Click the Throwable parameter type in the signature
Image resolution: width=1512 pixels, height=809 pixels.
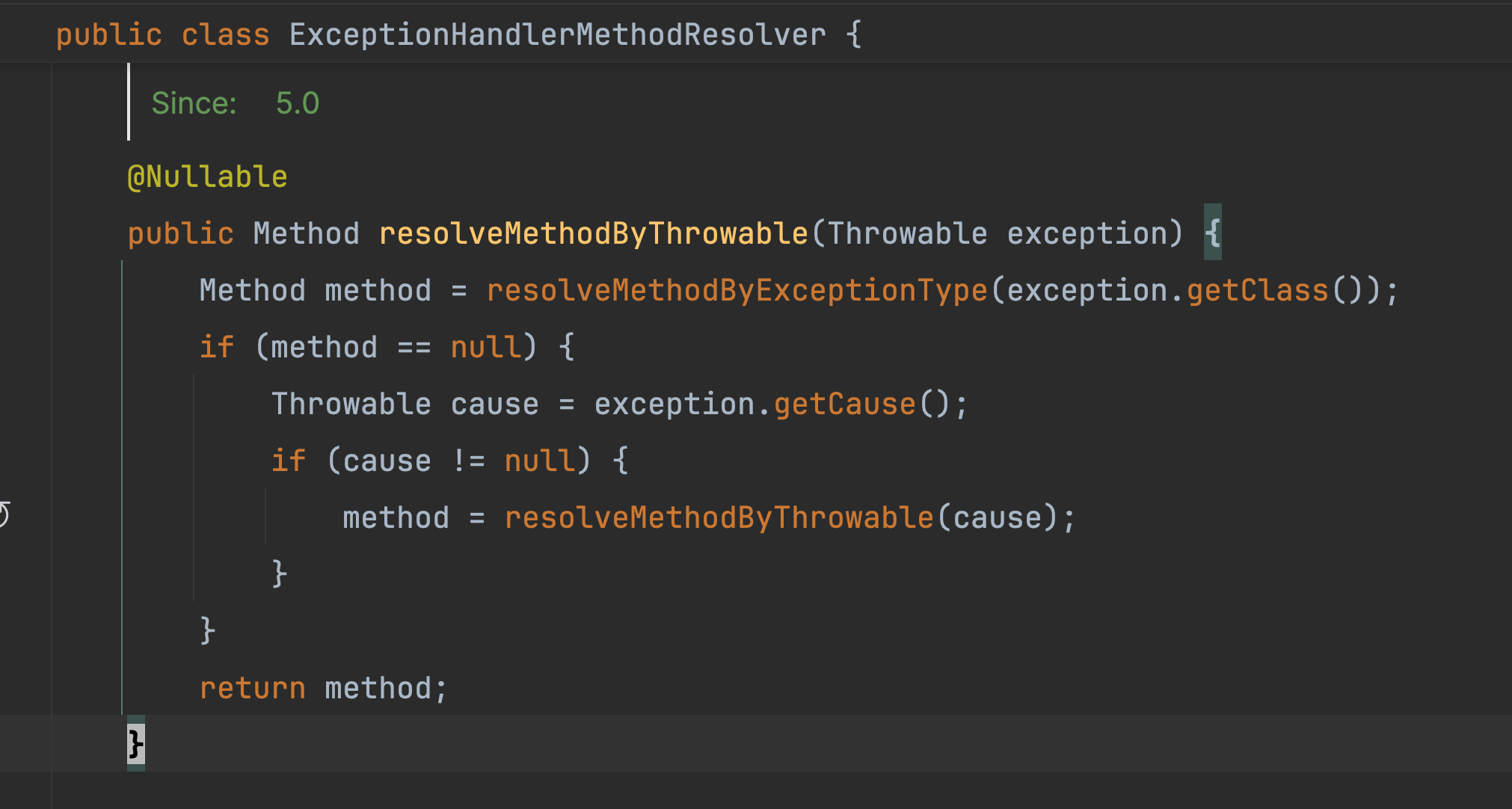pos(906,234)
